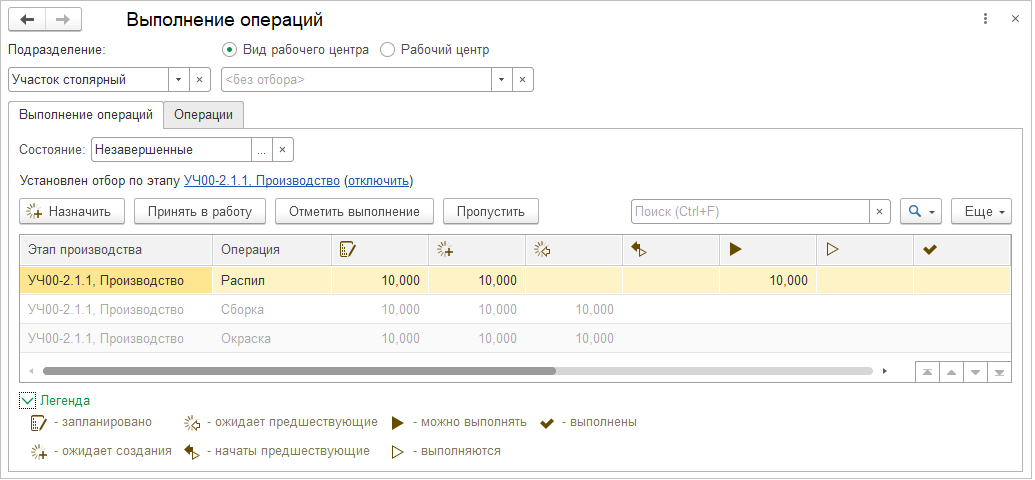
Task: Open the Выполнение операций tab
Action: (x=85, y=115)
